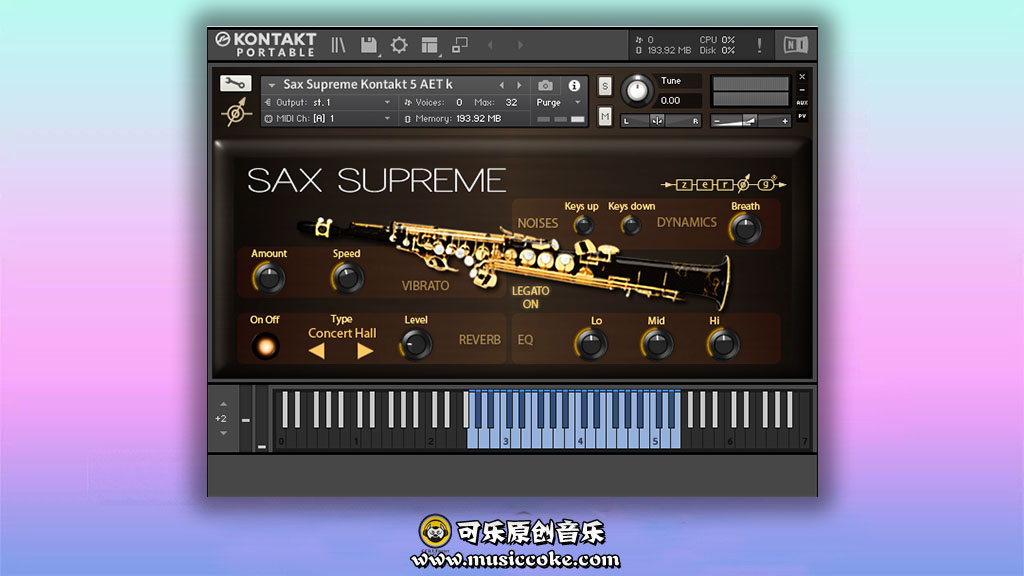Click the instrument volume slider

[x=750, y=121]
